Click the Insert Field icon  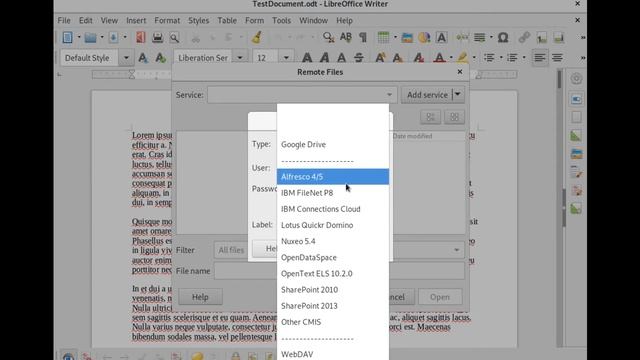click(x=480, y=38)
